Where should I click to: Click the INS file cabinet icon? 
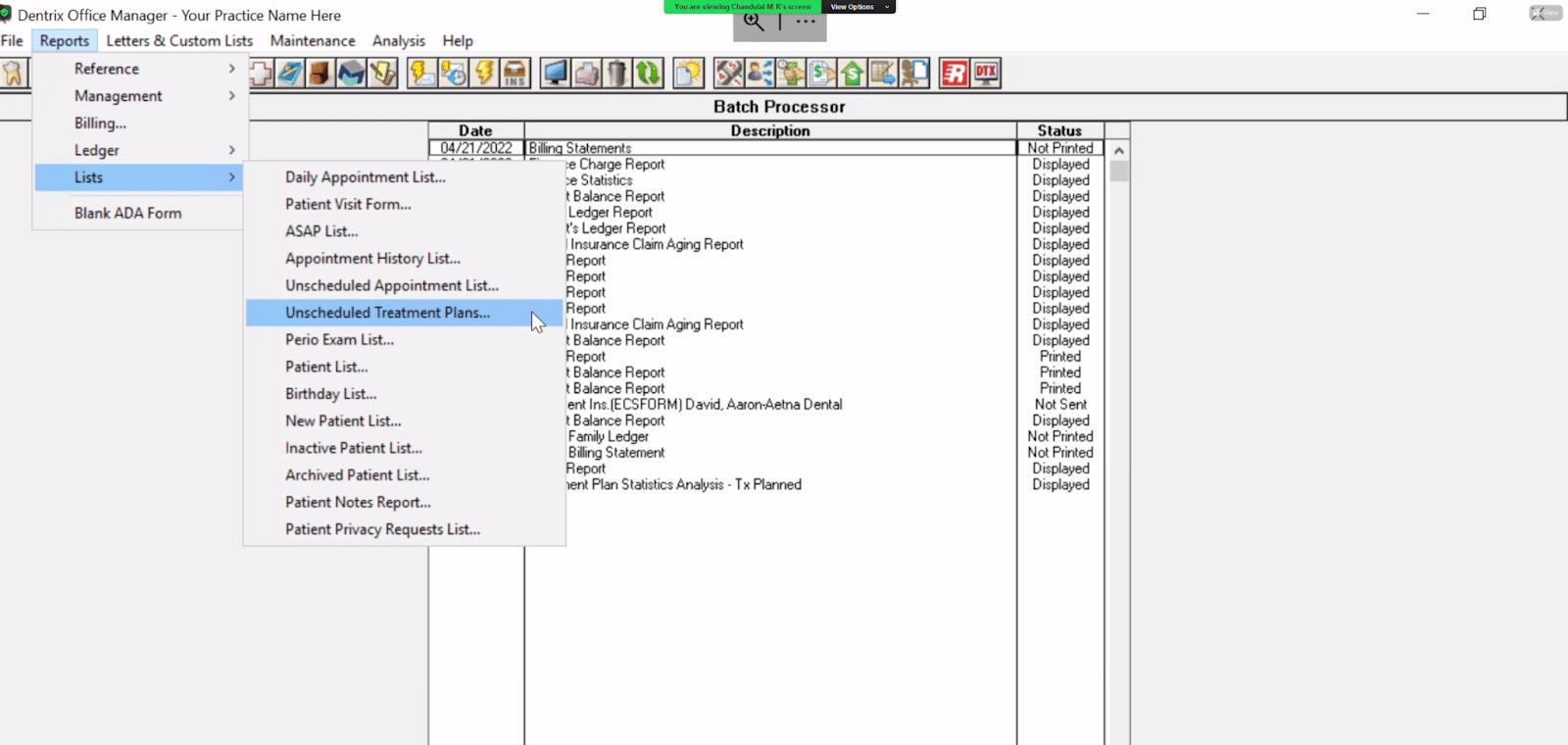click(x=514, y=74)
